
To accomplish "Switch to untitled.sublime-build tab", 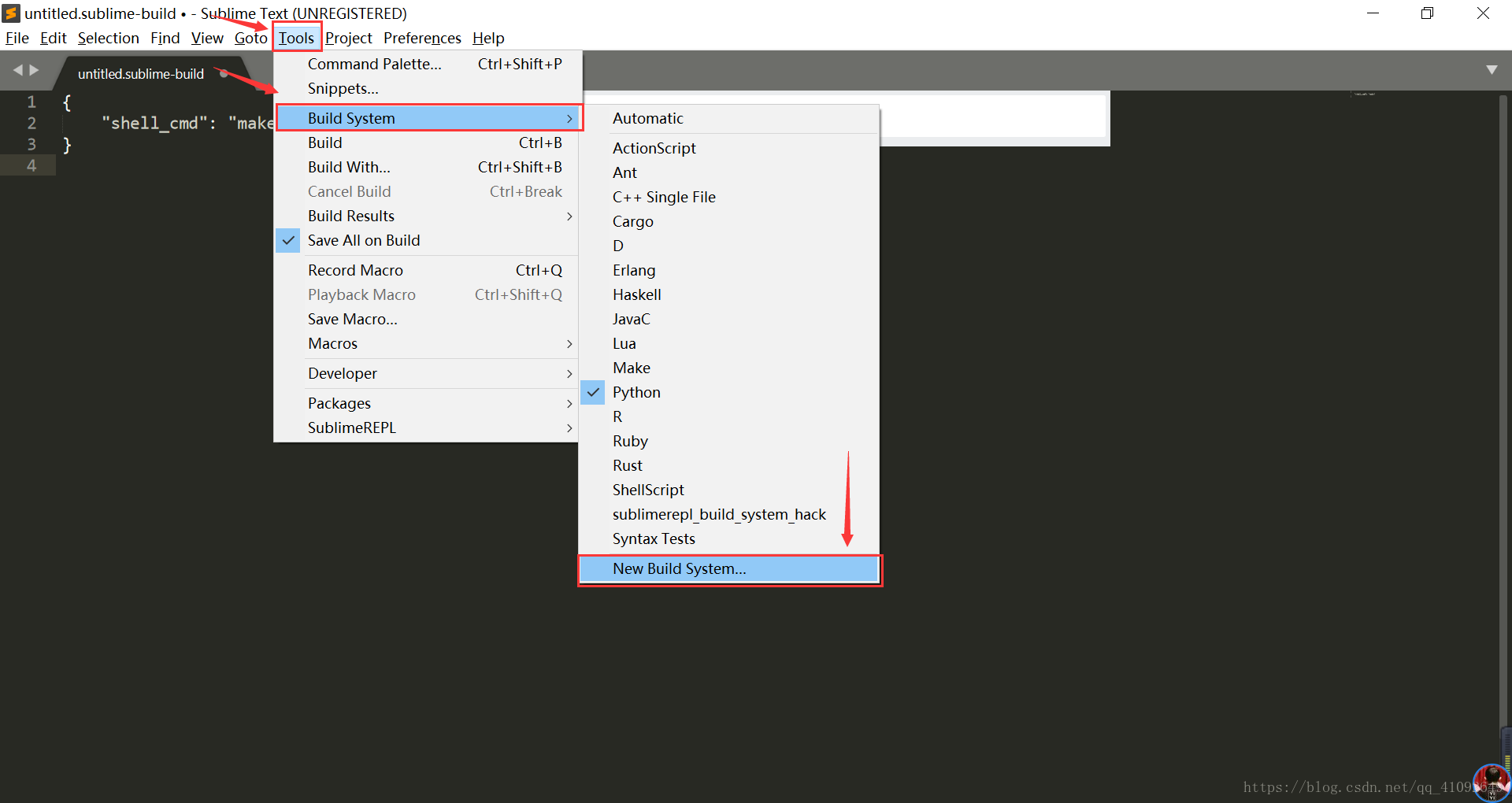I will (x=141, y=74).
